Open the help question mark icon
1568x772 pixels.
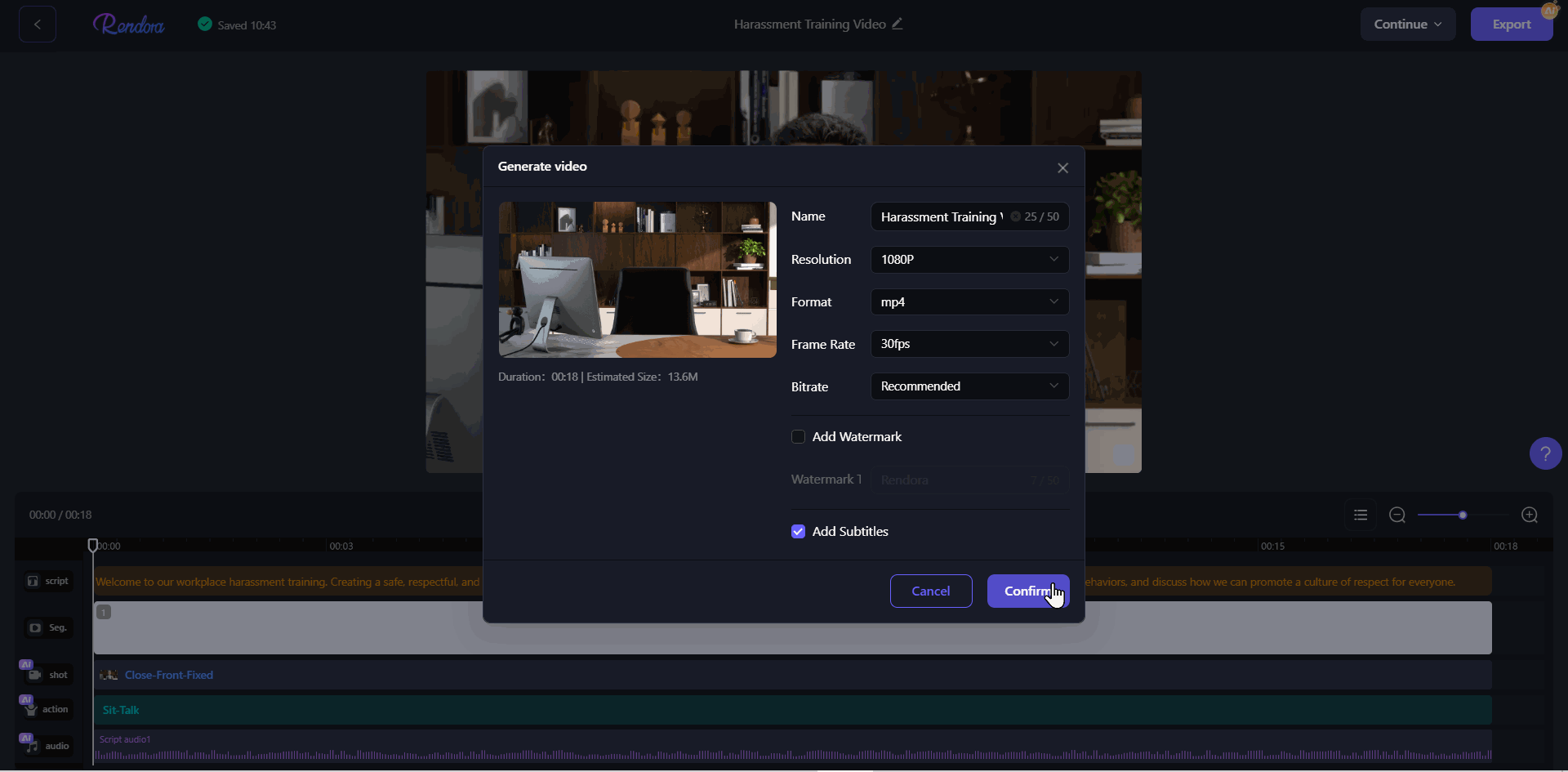pyautogui.click(x=1545, y=453)
